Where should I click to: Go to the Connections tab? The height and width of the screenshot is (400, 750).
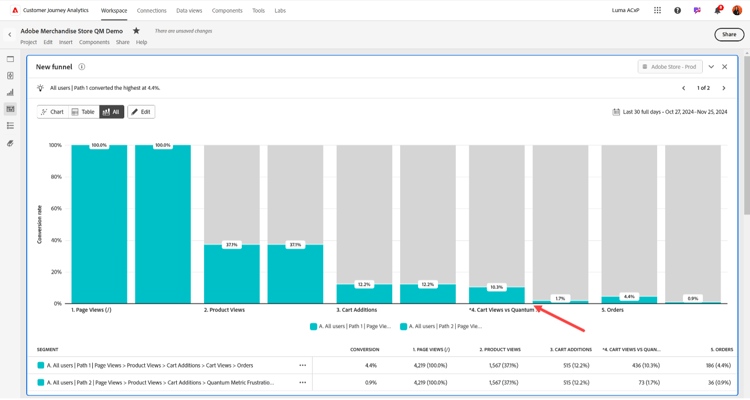click(152, 11)
